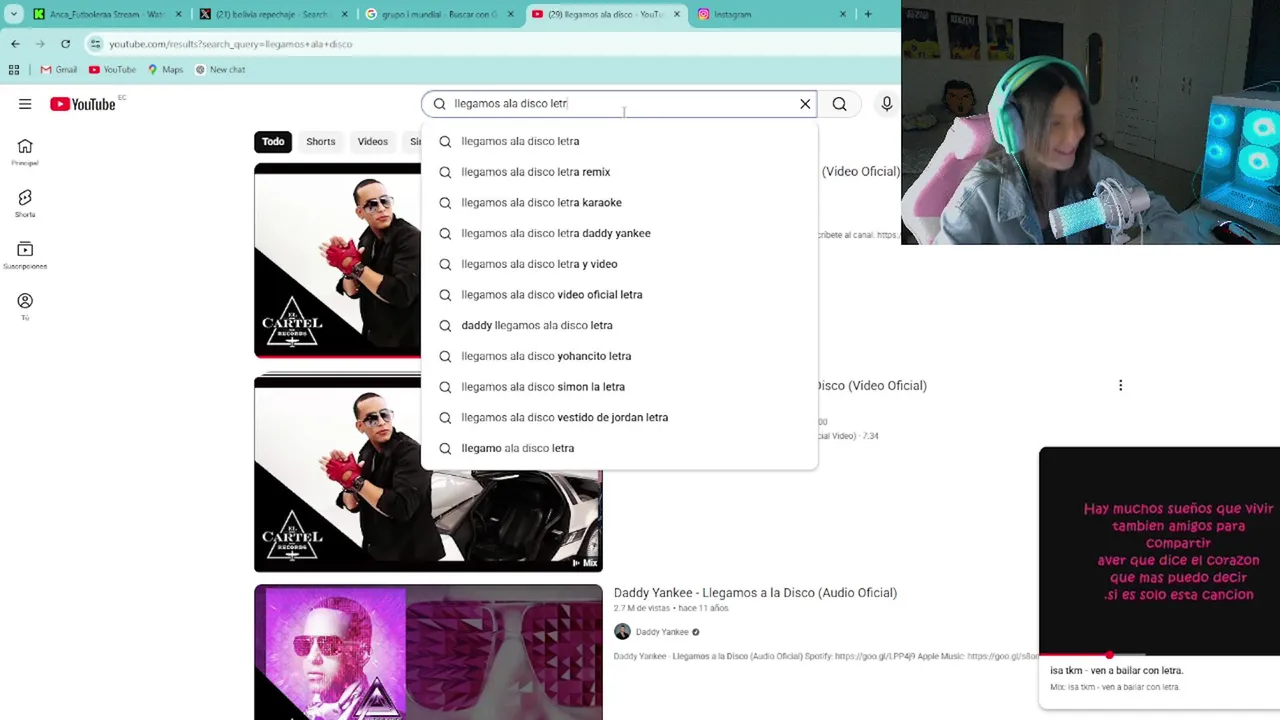Choose suggestion 'llegamo ala disco letra'
Screen dimensions: 1280x720
pos(619,448)
